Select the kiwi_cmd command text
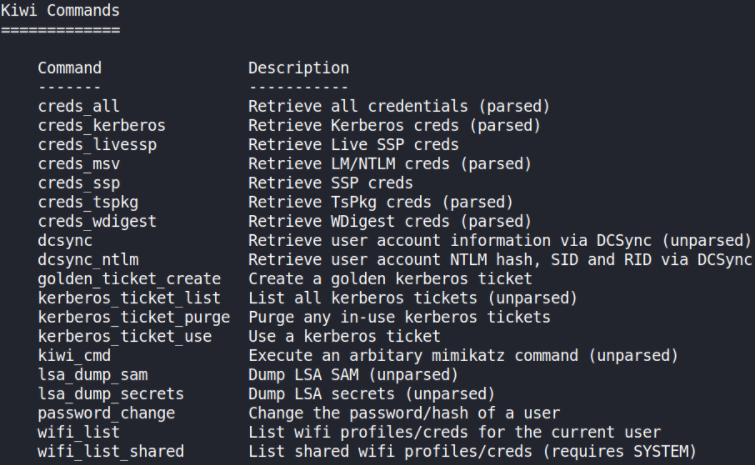The image size is (755, 465). coord(74,356)
